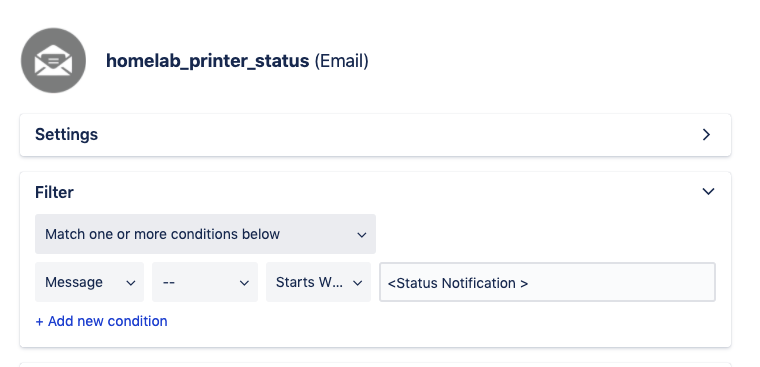The height and width of the screenshot is (367, 760).
Task: Click the down caret beside Message
Action: (x=131, y=283)
